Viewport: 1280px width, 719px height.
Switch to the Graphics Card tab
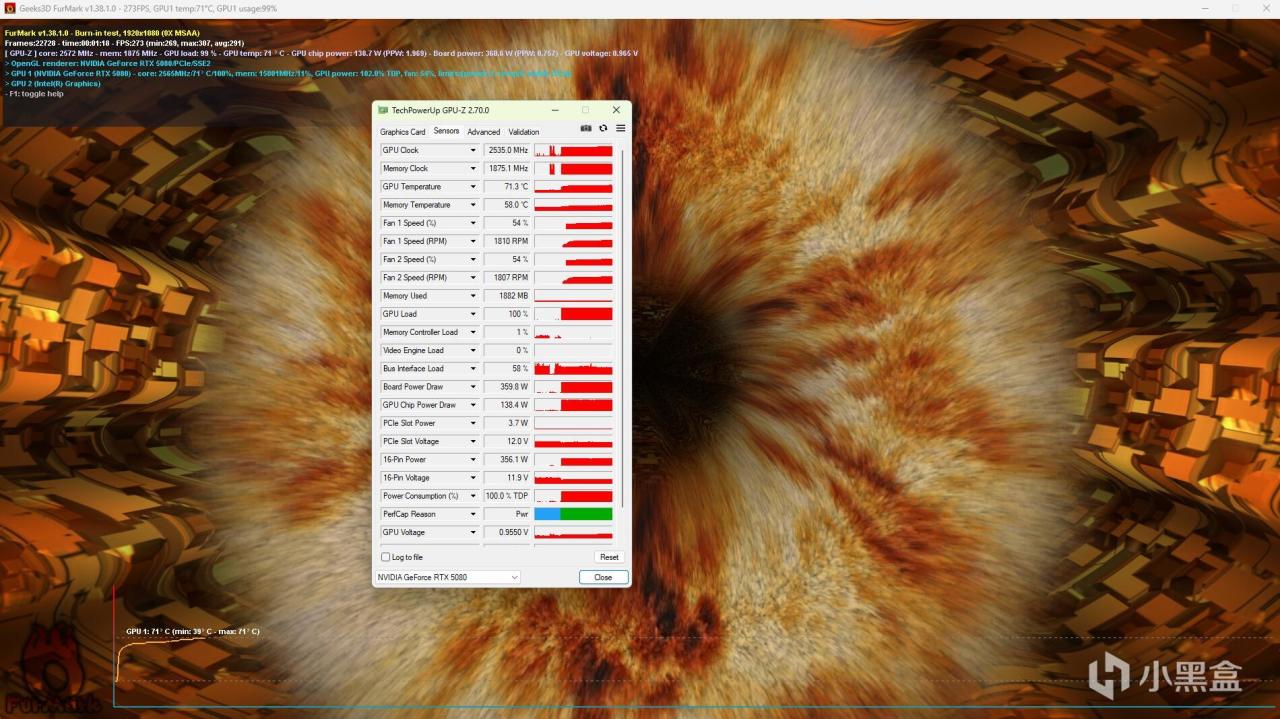(x=403, y=132)
